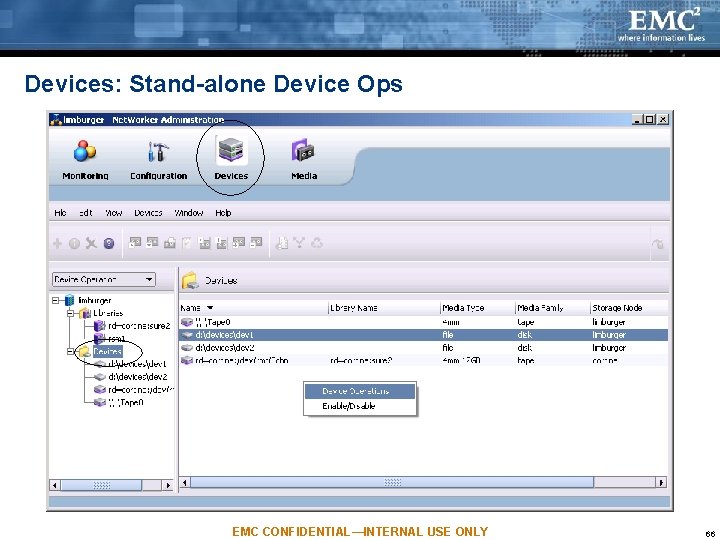Select limburger in the tree
720x540 pixels.
click(x=95, y=300)
